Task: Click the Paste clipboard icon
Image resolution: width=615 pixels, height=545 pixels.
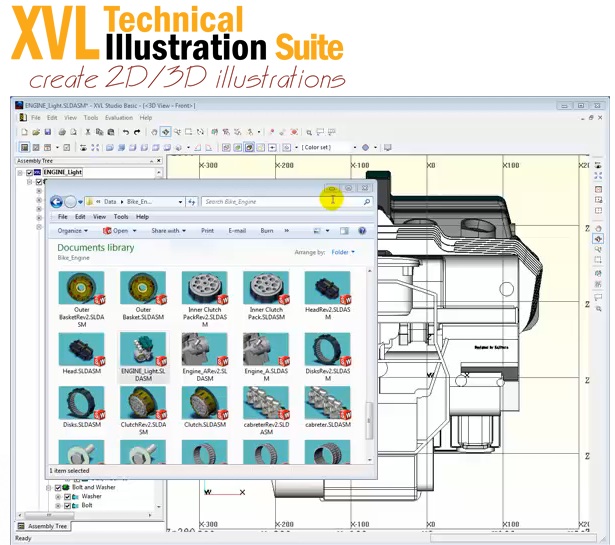Action: click(111, 133)
